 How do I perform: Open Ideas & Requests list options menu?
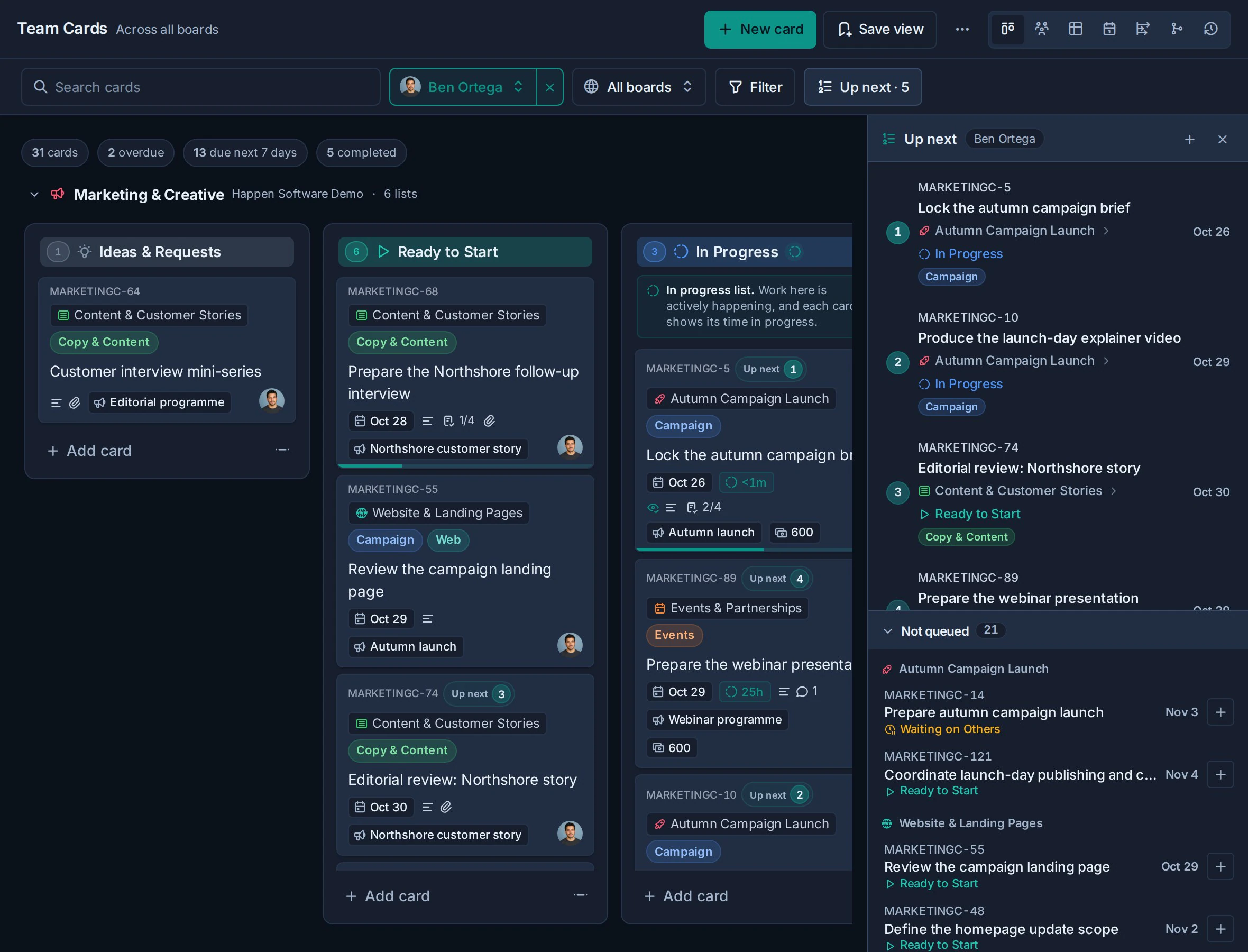click(282, 451)
